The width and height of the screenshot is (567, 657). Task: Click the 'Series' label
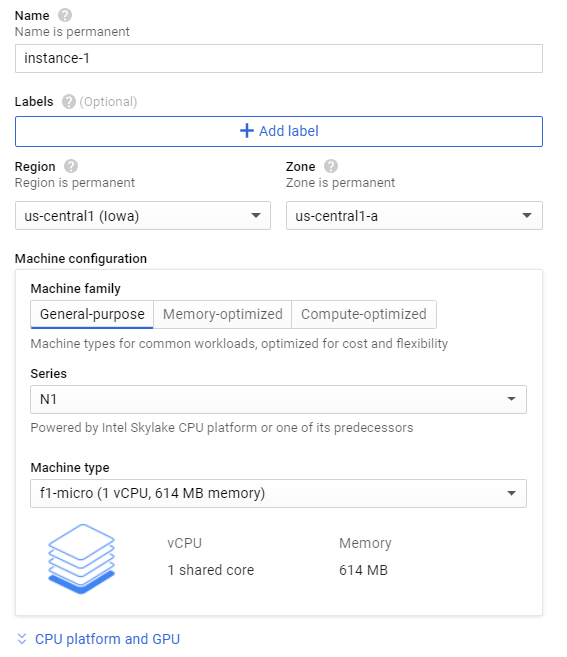49,374
